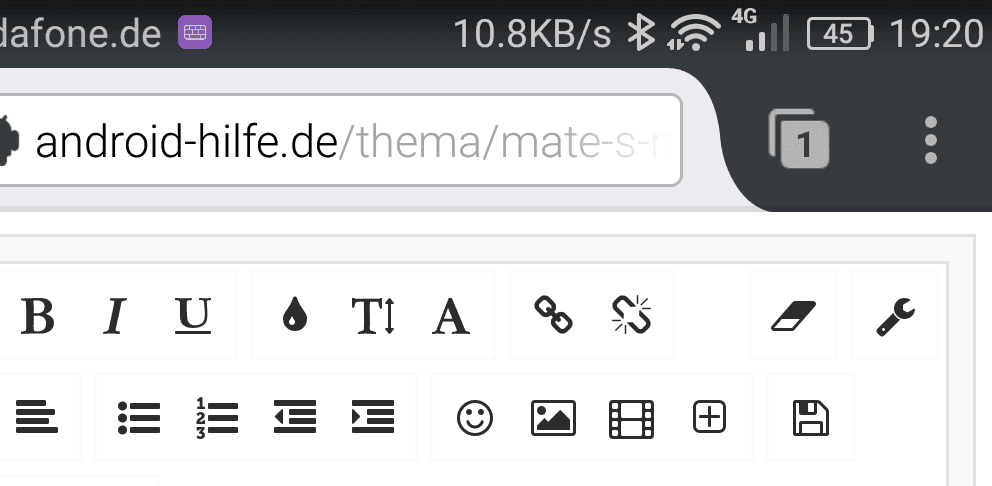
Task: Clear formatting with the eraser icon
Action: pyautogui.click(x=793, y=316)
